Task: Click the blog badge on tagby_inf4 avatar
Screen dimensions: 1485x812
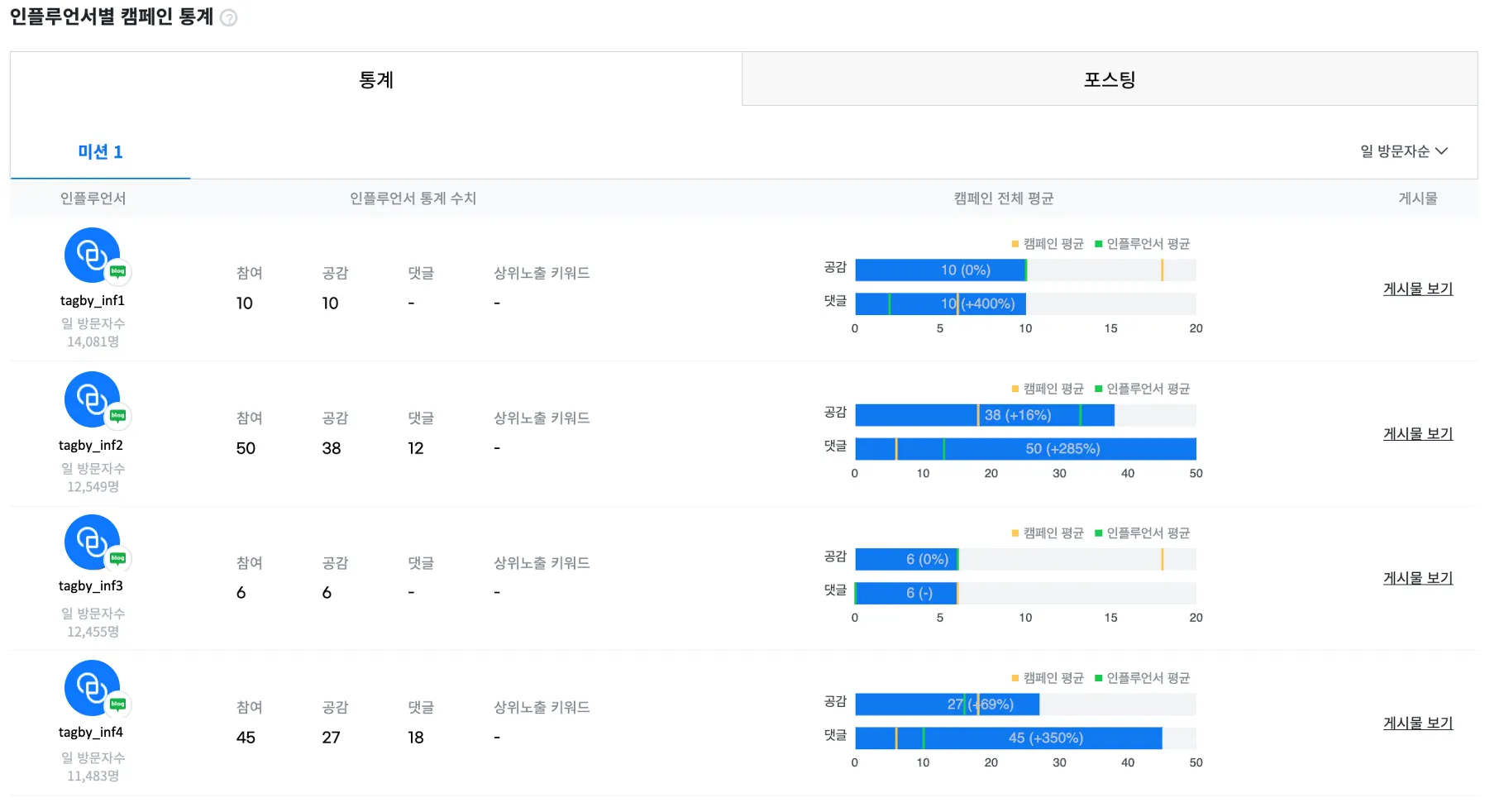Action: (x=118, y=705)
